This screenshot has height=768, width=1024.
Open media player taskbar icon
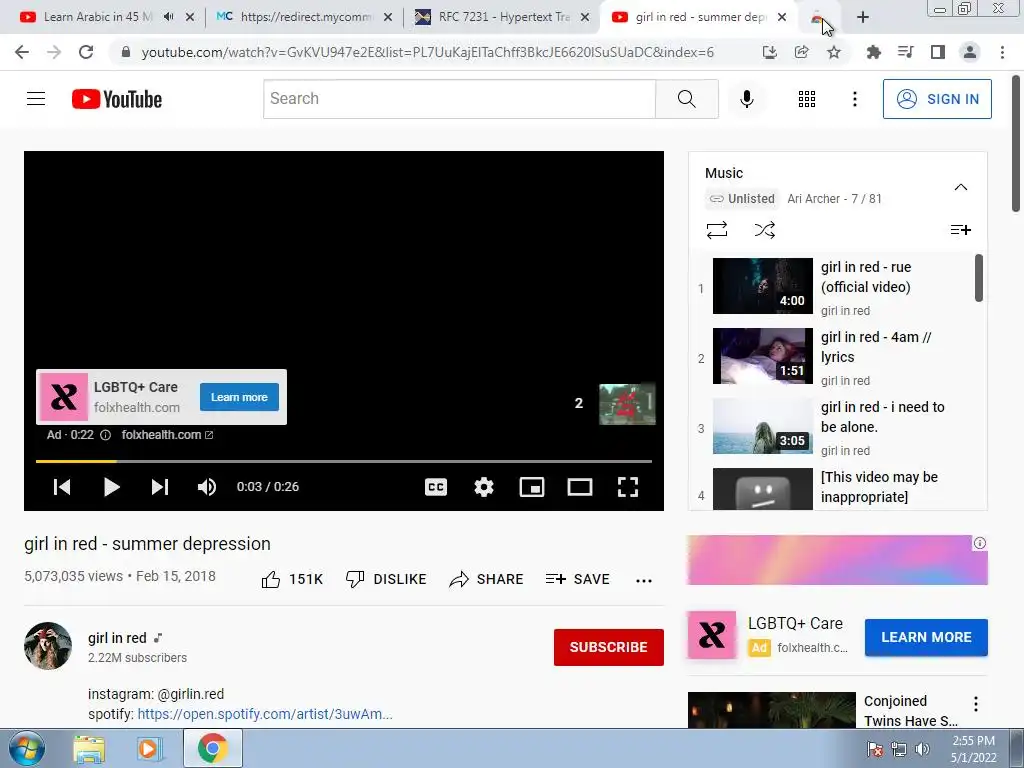pyautogui.click(x=148, y=748)
